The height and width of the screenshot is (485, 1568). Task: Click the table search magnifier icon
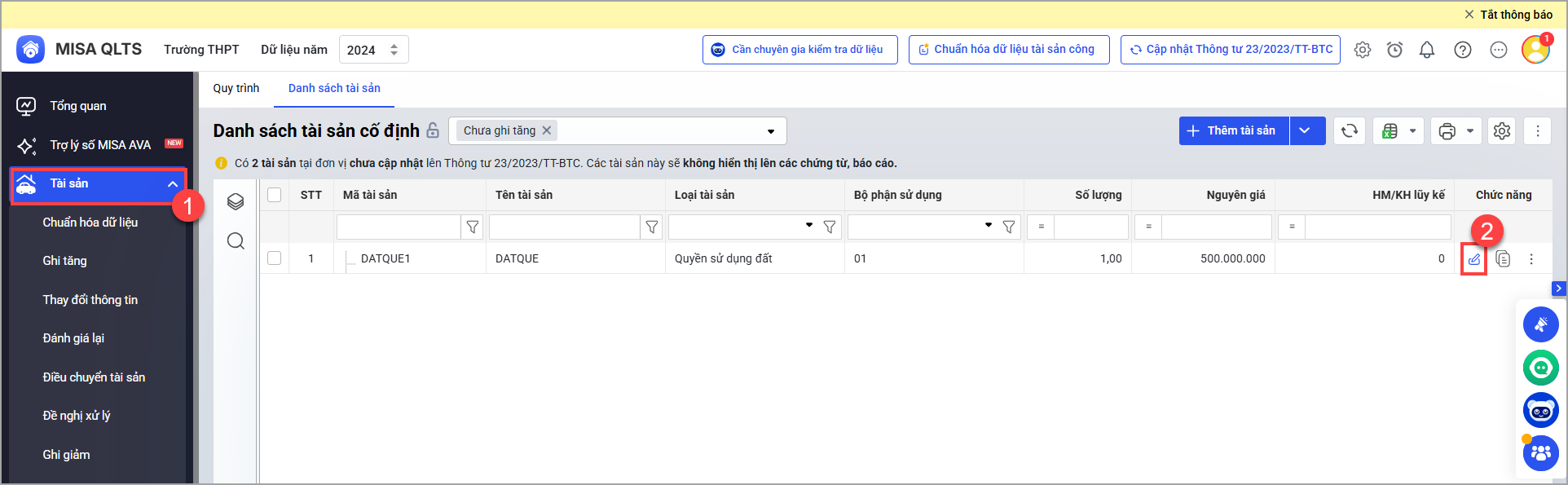tap(236, 241)
